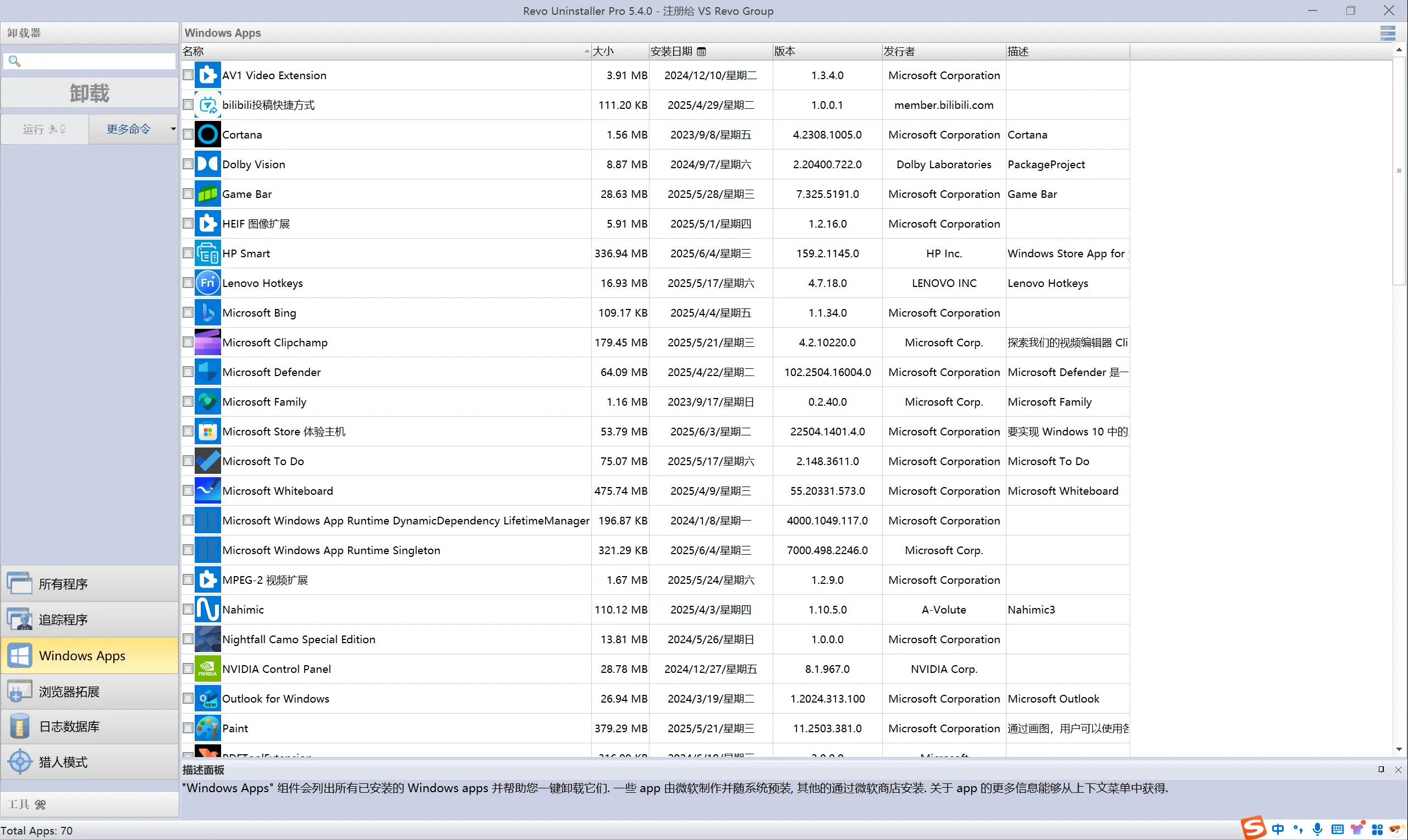The image size is (1408, 840).
Task: Tick the HP Smart checkbox
Action: click(188, 253)
